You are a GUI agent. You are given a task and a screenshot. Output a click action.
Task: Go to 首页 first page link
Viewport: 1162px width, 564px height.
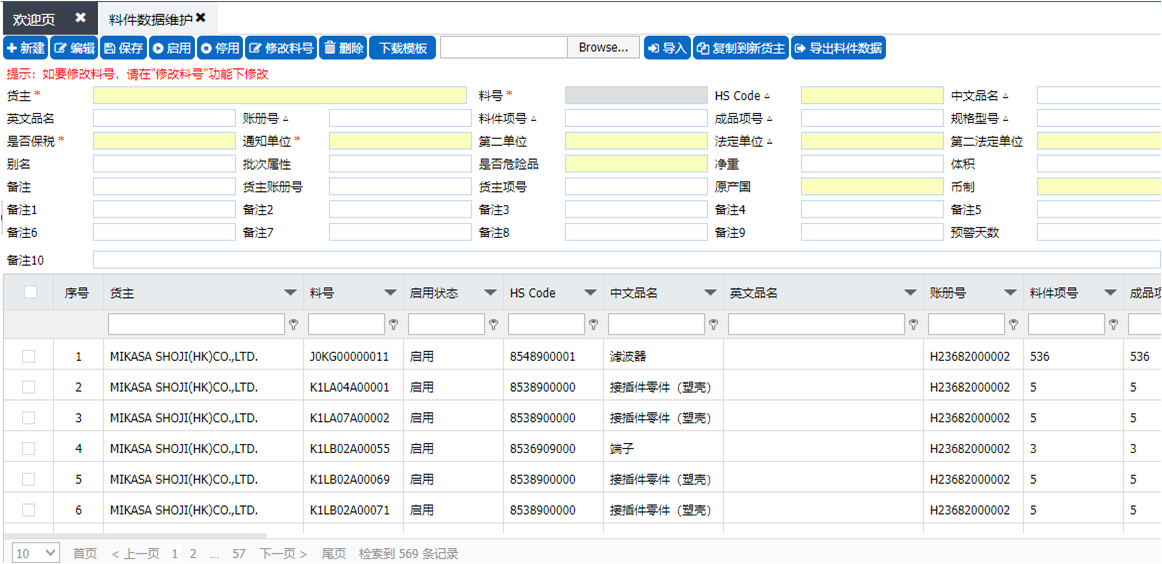click(85, 554)
